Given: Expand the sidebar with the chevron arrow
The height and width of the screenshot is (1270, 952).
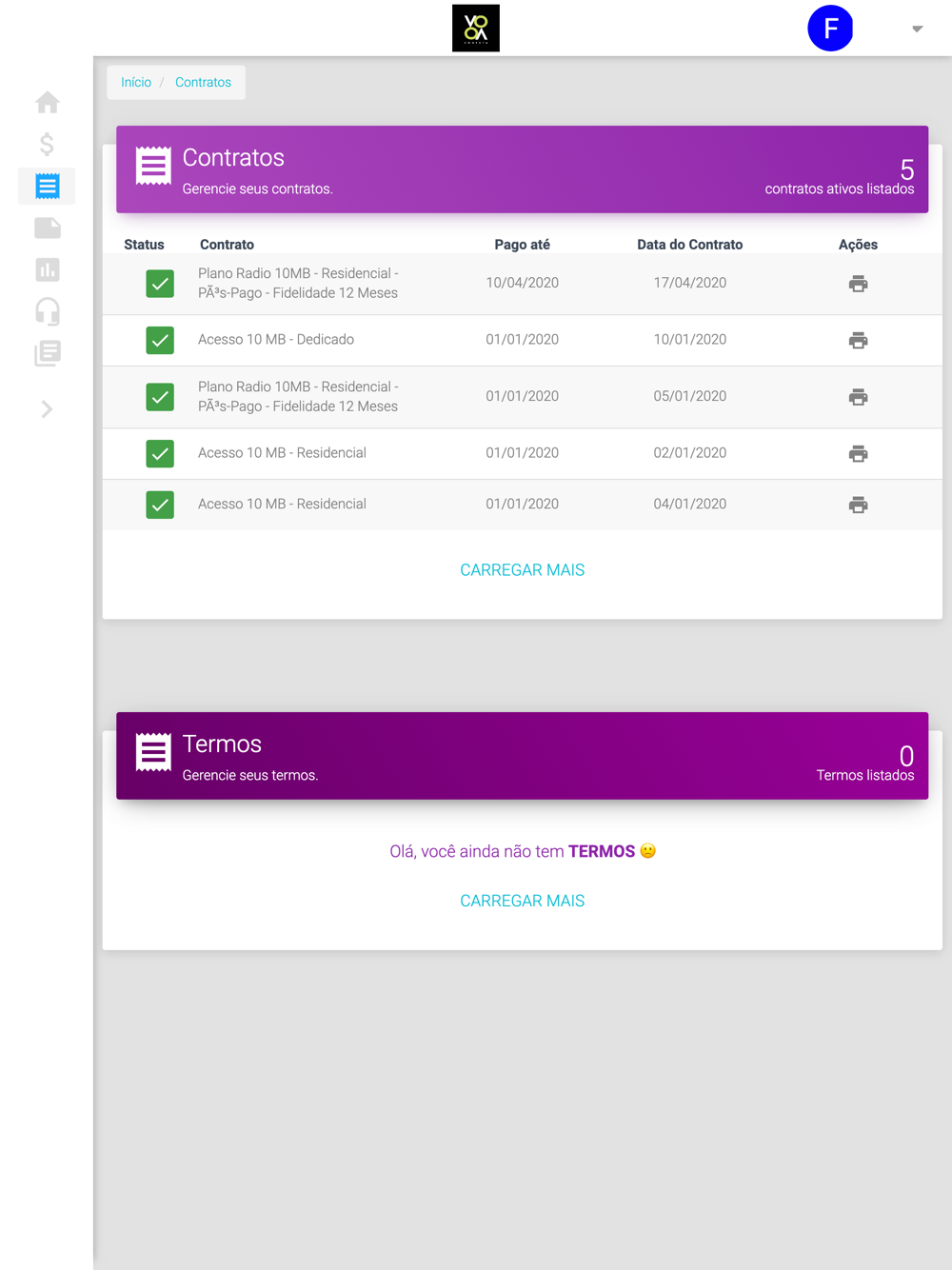Looking at the screenshot, I should pyautogui.click(x=47, y=409).
